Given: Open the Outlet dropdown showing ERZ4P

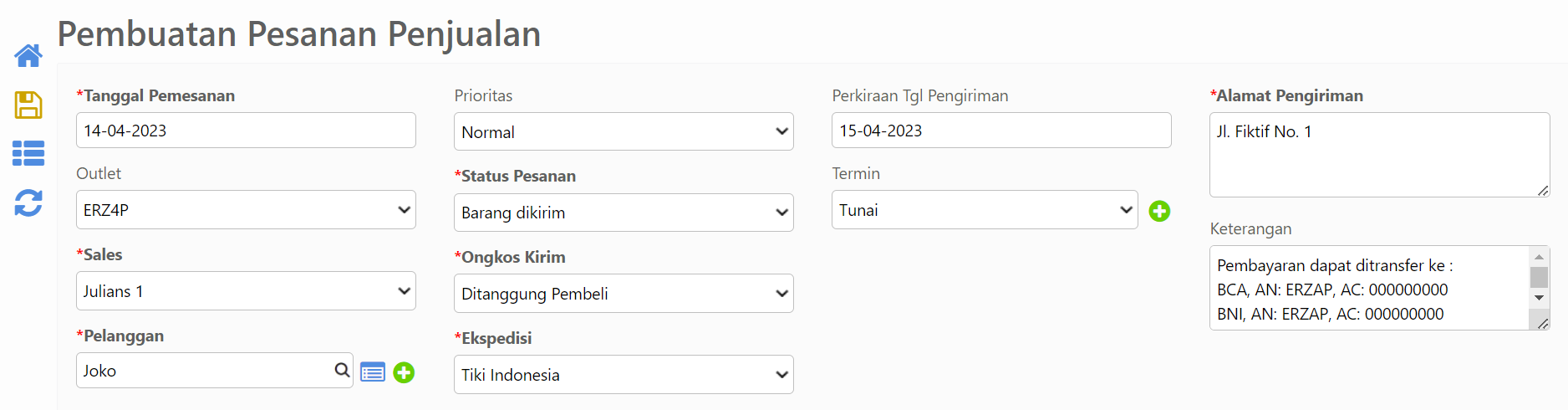Looking at the screenshot, I should 246,210.
